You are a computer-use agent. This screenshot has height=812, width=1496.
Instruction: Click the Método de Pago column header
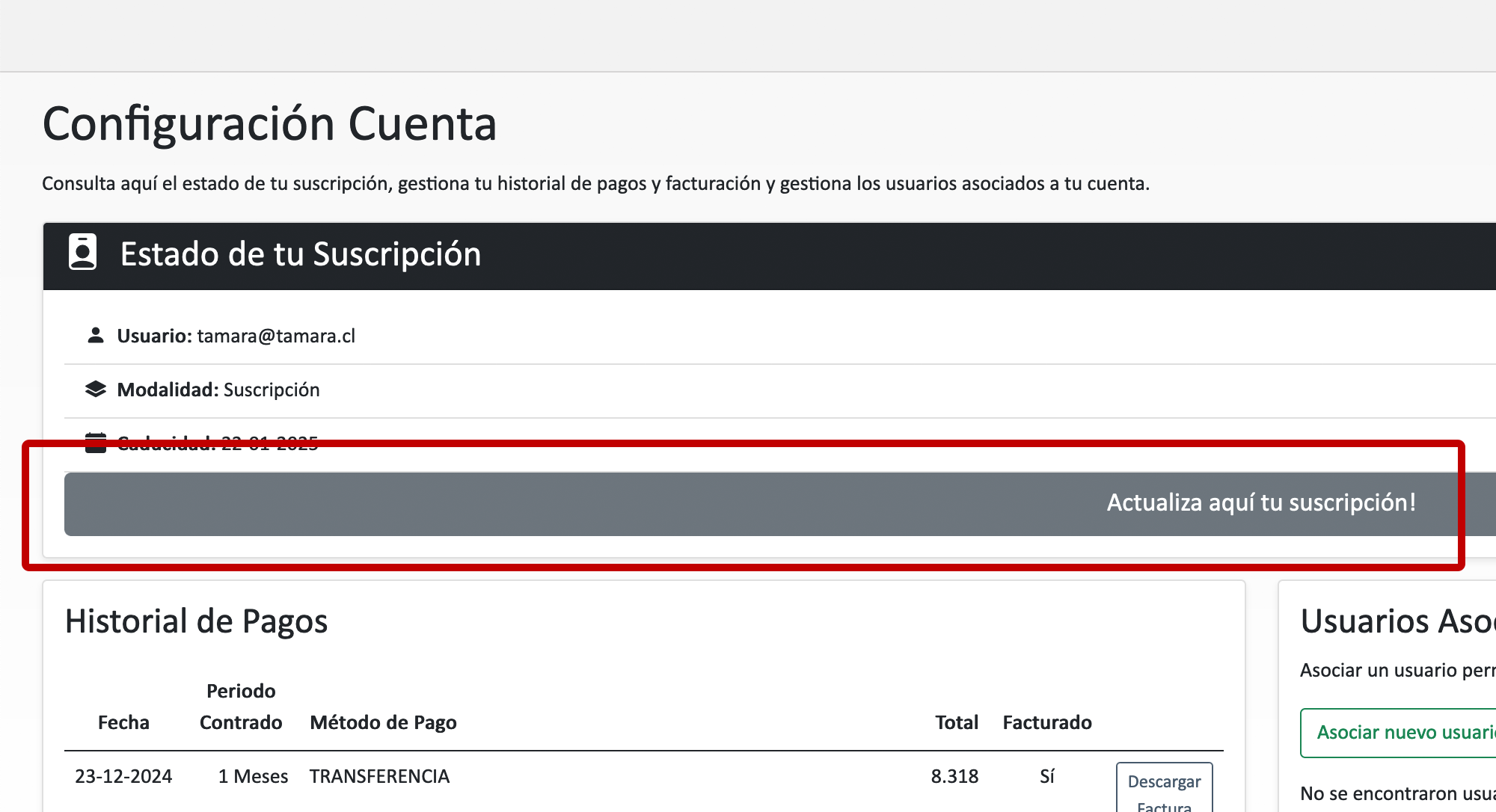click(383, 722)
